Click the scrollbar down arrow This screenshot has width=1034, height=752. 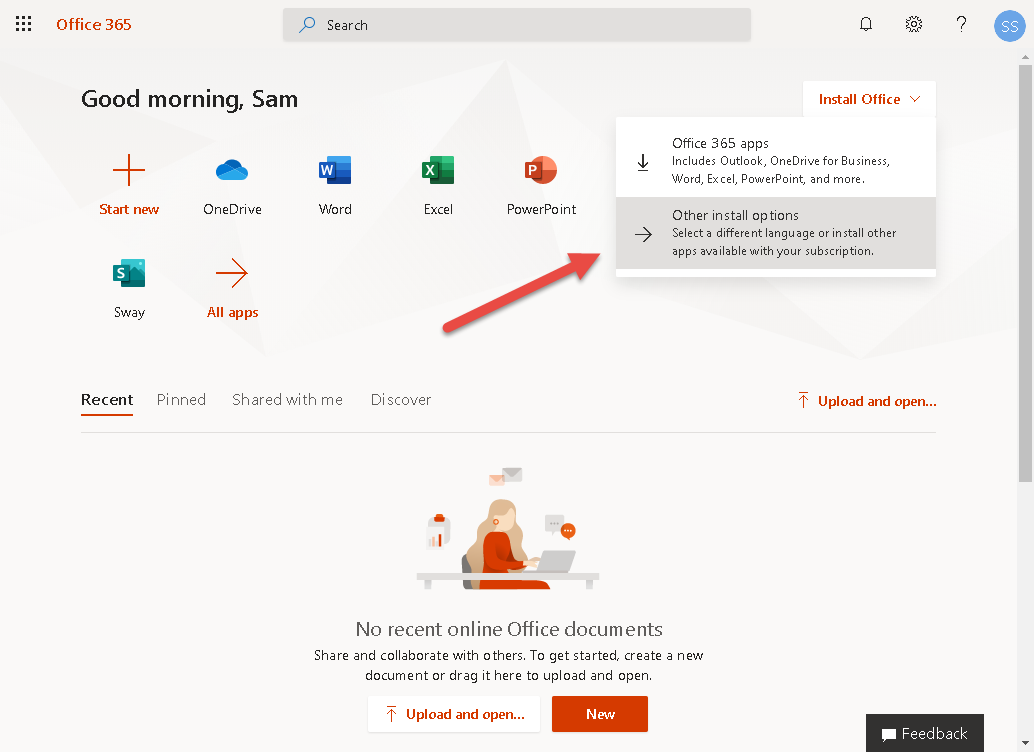[x=1025, y=743]
